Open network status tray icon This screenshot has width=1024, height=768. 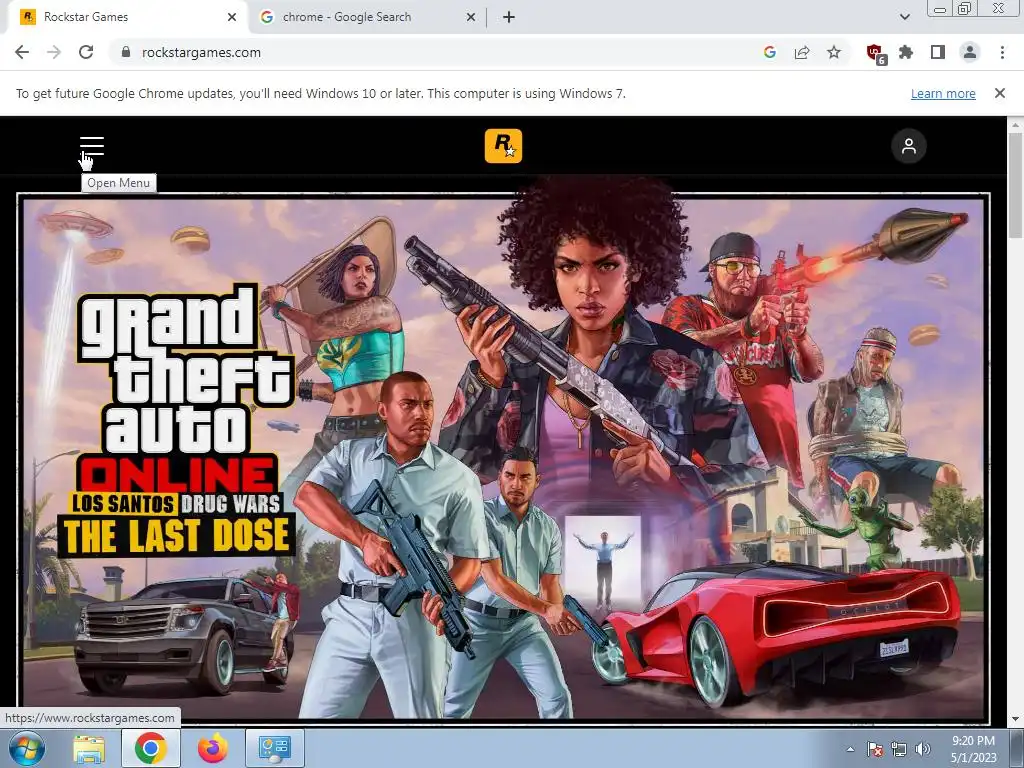[x=899, y=749]
